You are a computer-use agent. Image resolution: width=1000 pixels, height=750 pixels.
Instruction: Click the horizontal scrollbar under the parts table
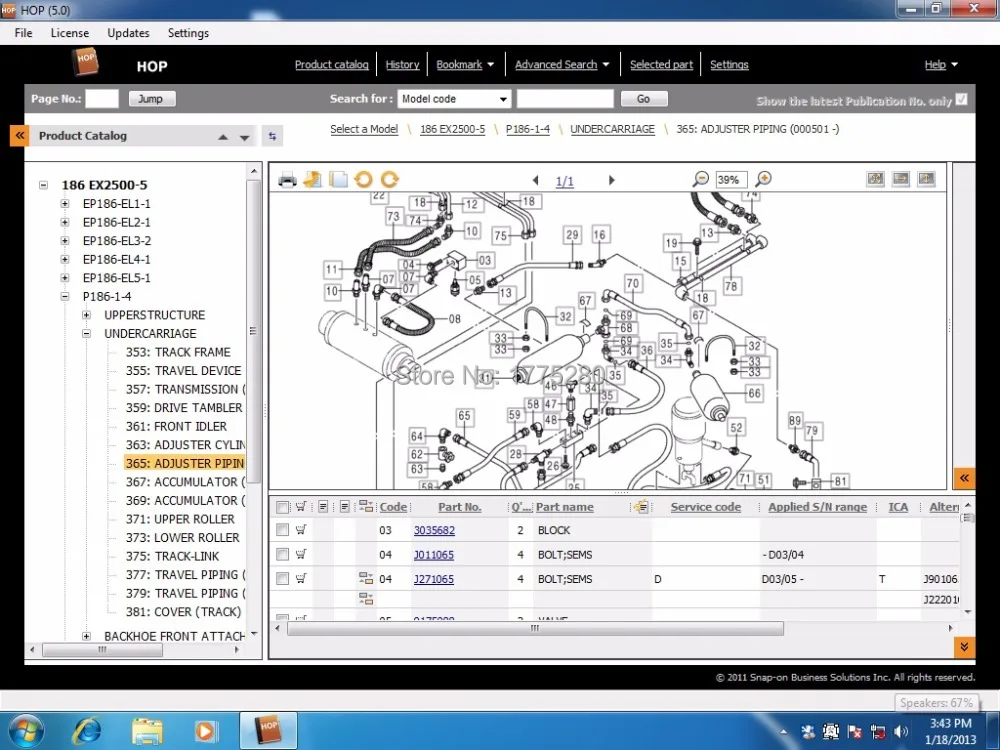point(535,628)
